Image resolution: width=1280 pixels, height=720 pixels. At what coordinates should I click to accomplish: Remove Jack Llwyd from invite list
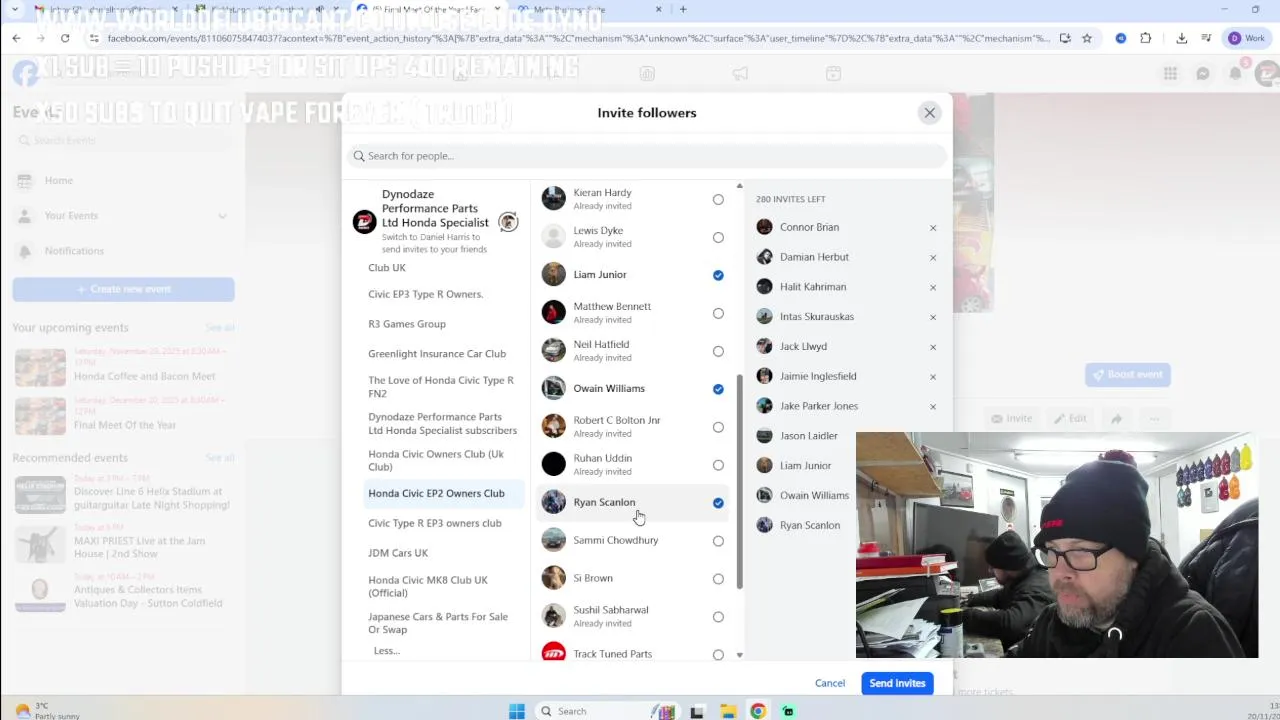point(933,347)
